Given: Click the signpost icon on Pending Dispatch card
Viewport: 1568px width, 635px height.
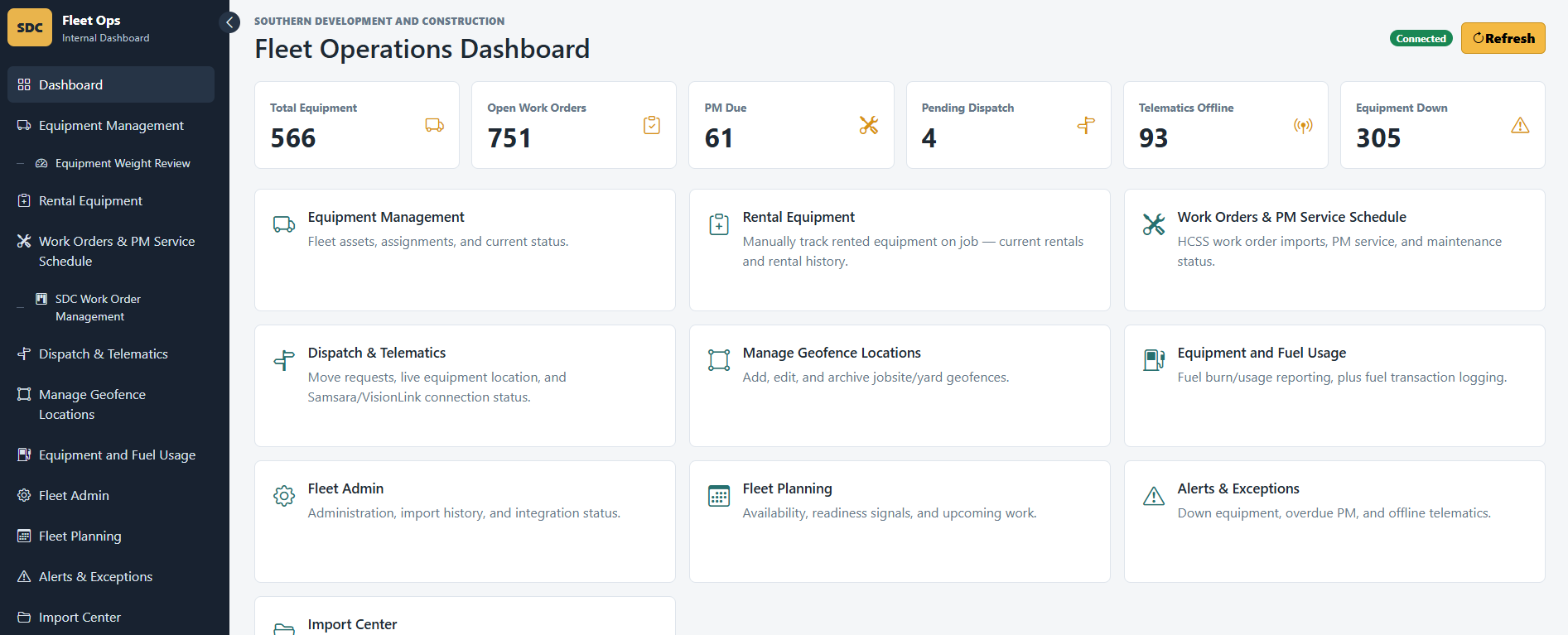Looking at the screenshot, I should [x=1086, y=125].
